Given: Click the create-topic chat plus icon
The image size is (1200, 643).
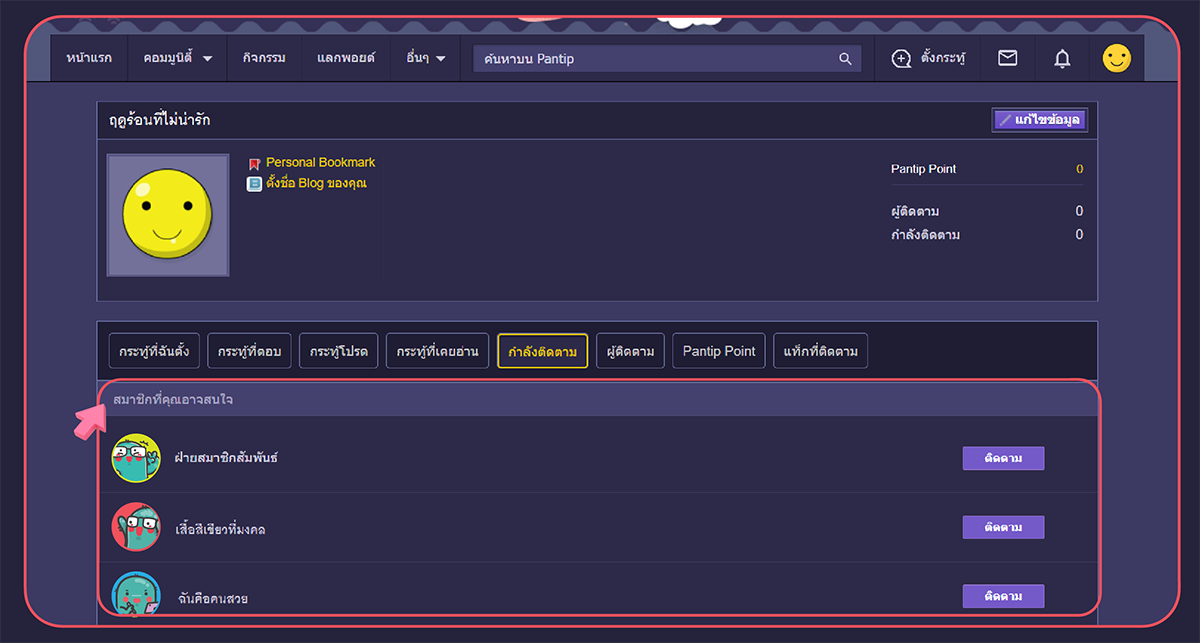Looking at the screenshot, I should [901, 59].
